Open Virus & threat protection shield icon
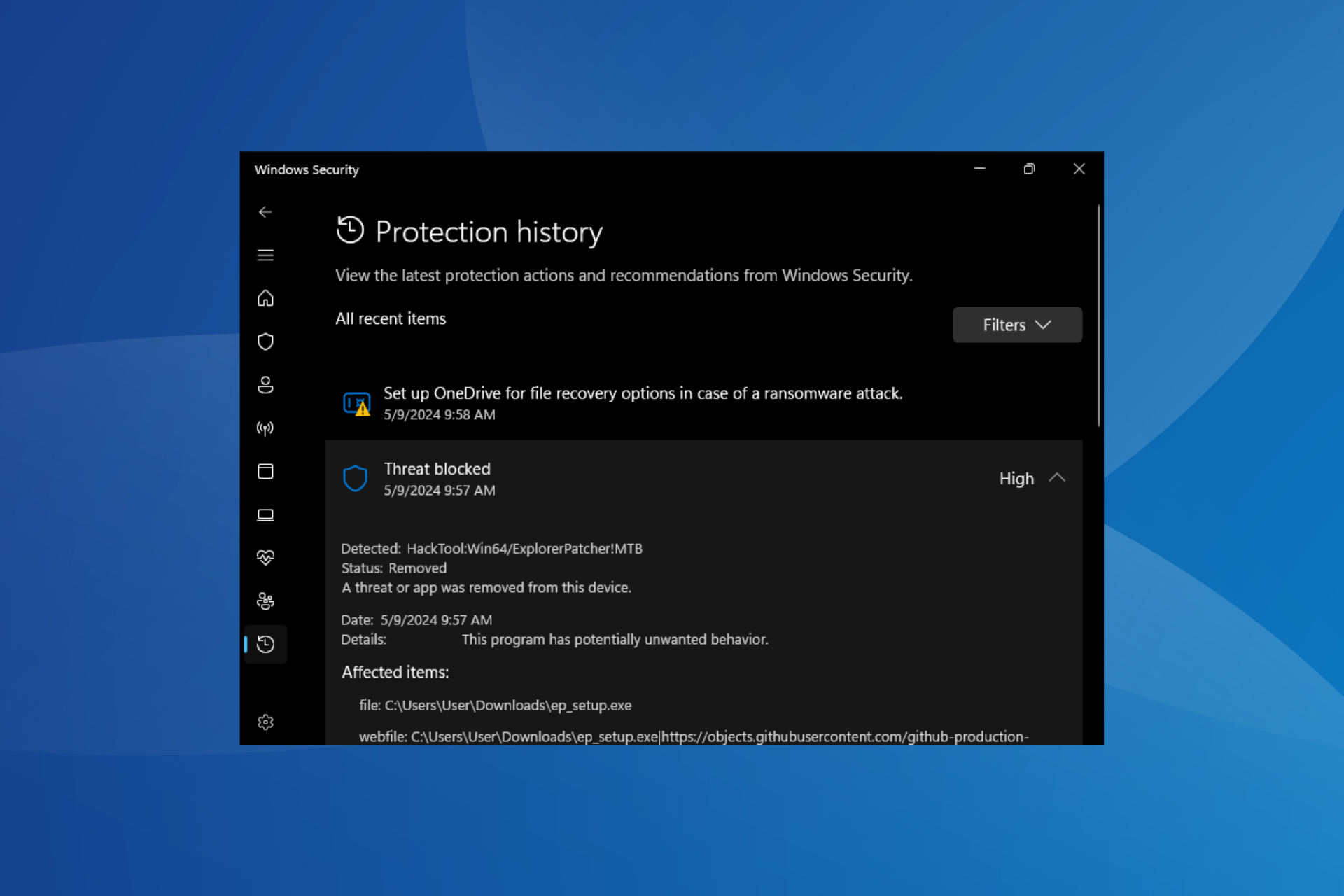Image resolution: width=1344 pixels, height=896 pixels. (265, 342)
